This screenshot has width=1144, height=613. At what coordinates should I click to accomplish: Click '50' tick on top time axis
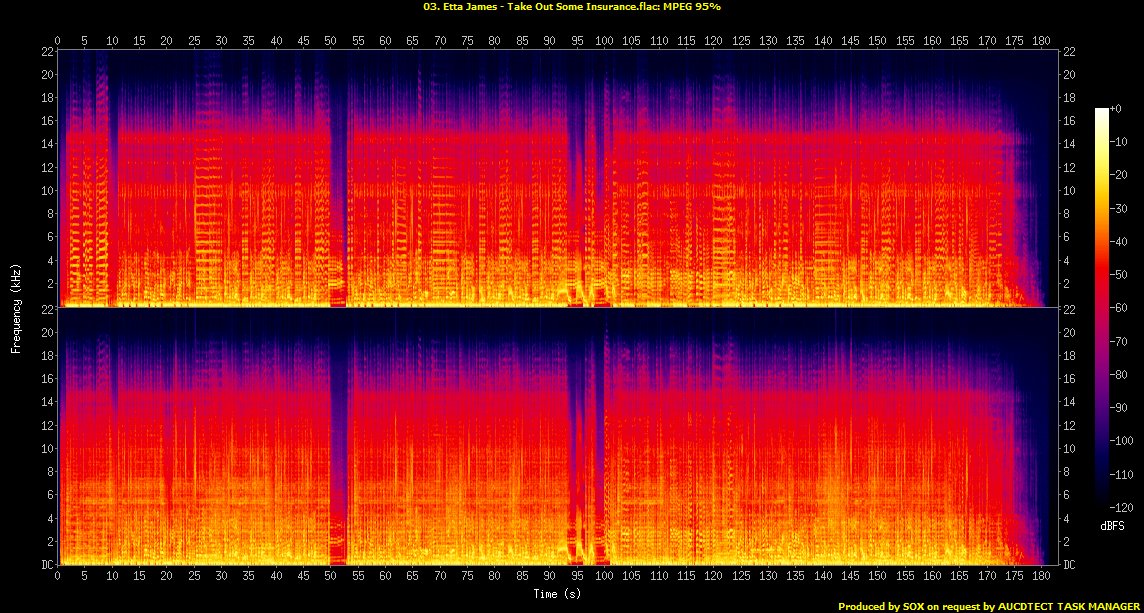(331, 41)
